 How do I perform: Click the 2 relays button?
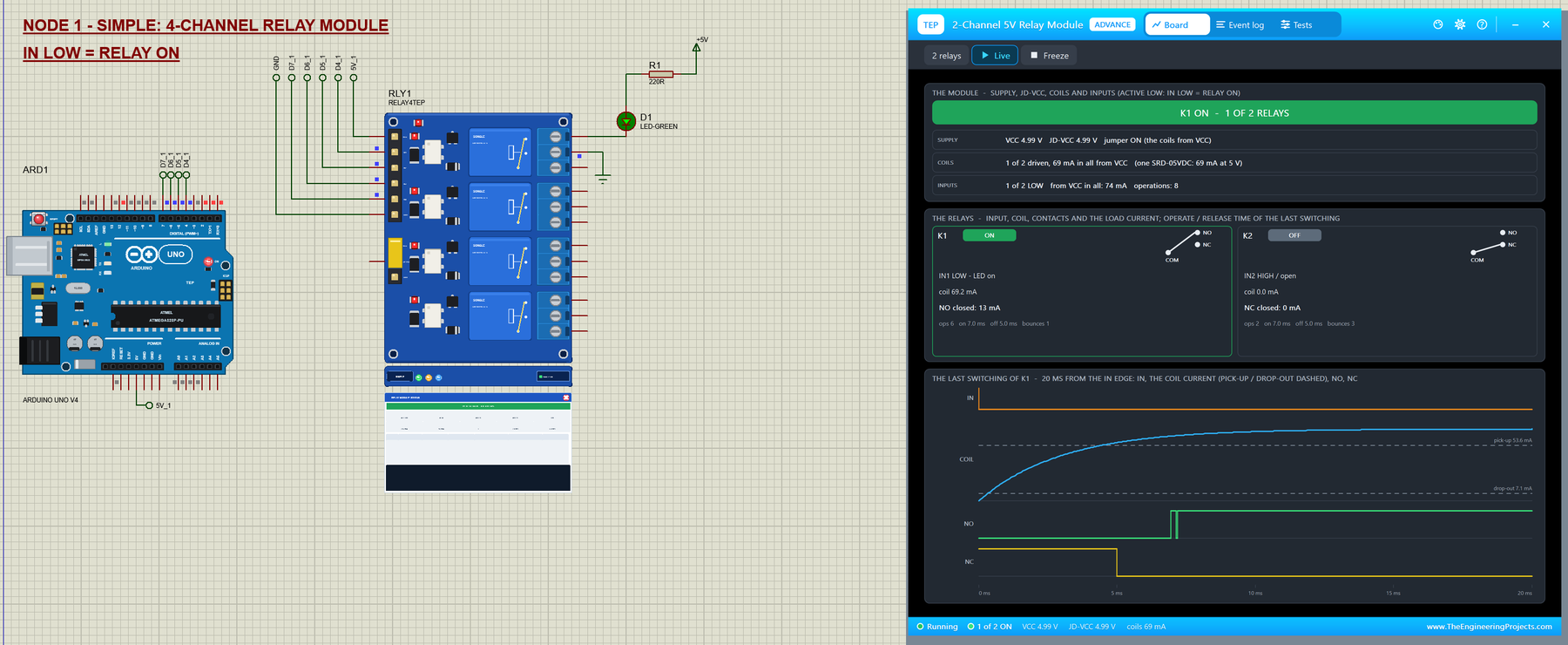946,56
